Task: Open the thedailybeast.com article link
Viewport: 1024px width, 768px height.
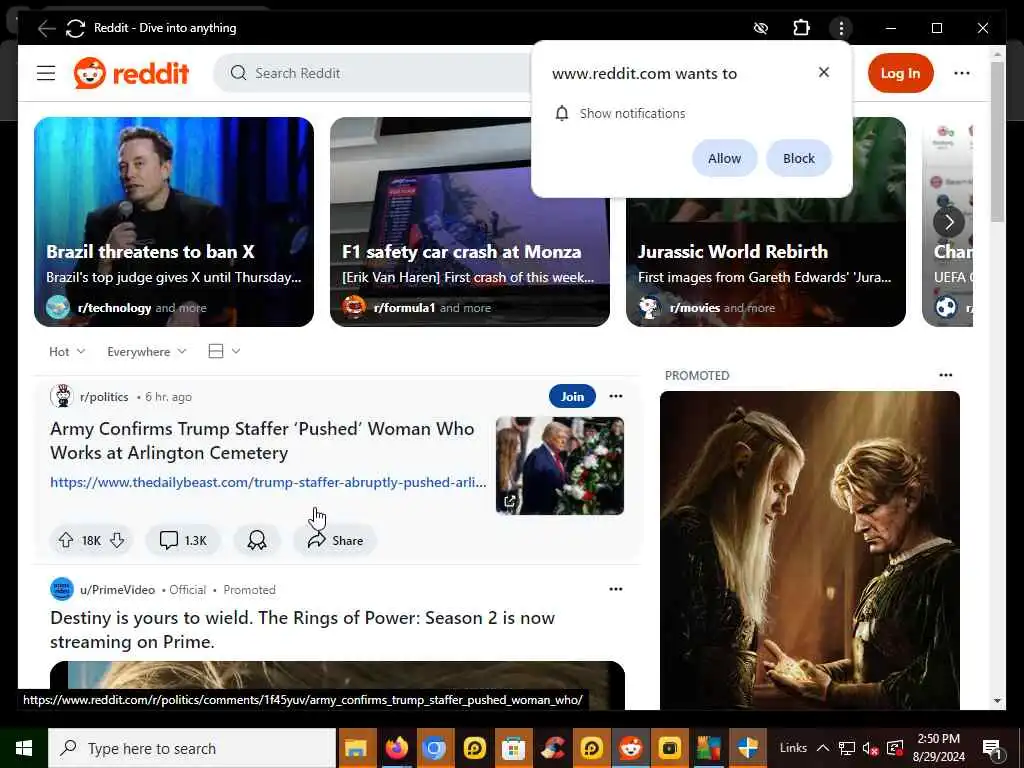Action: pos(268,482)
